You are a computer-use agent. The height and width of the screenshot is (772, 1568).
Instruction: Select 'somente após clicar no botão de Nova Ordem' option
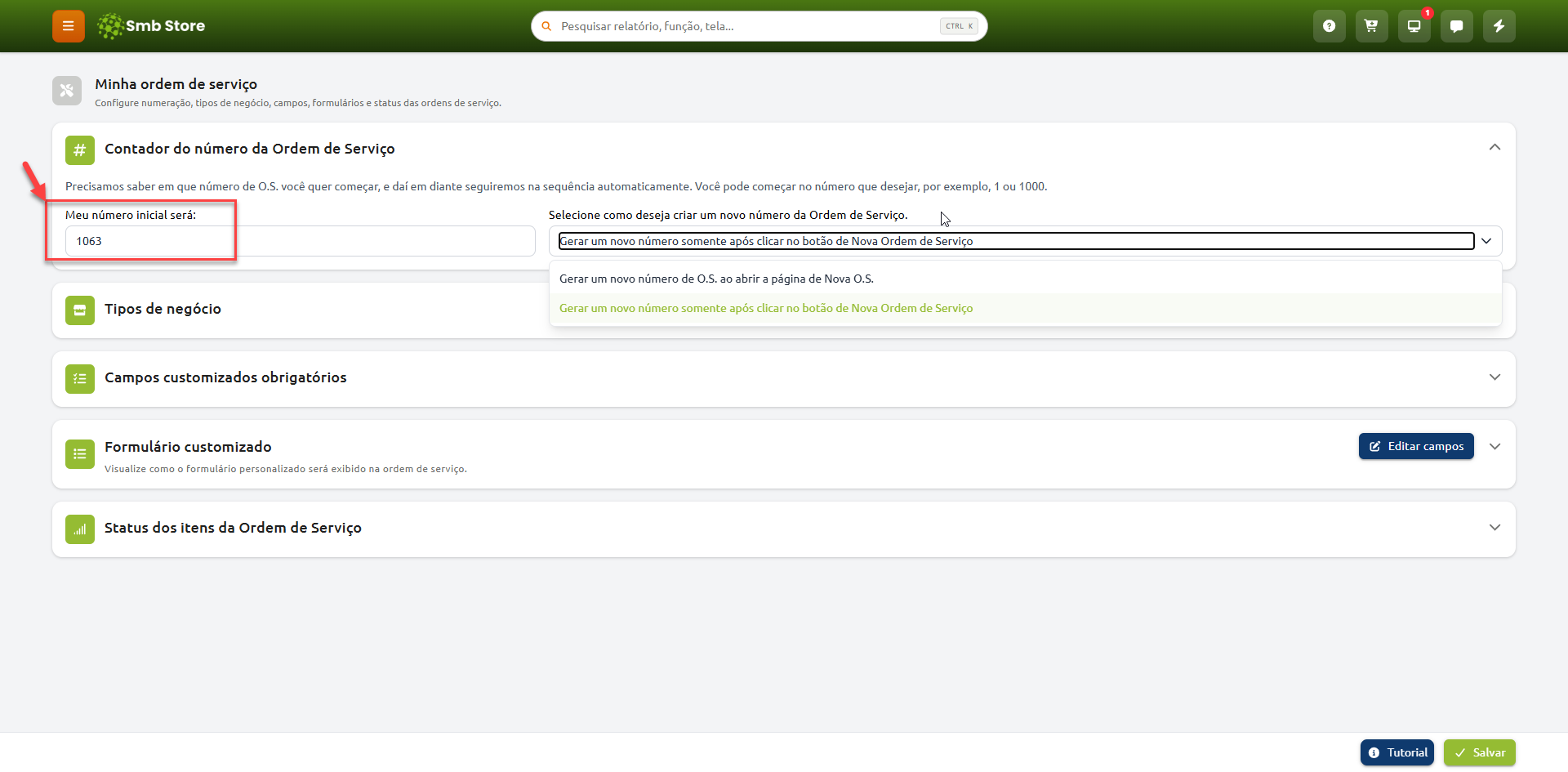click(1026, 308)
